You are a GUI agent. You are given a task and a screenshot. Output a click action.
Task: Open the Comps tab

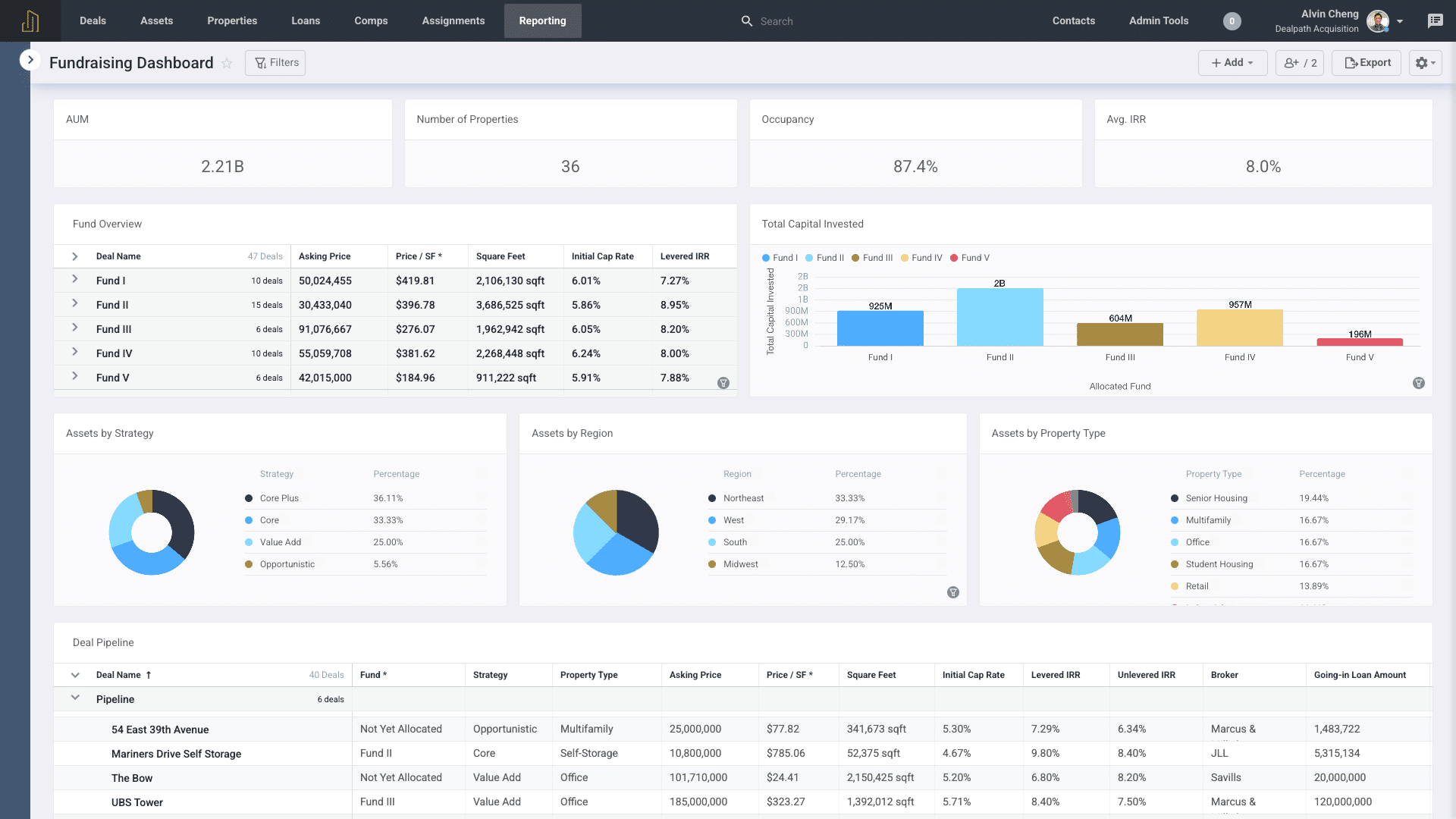(371, 20)
